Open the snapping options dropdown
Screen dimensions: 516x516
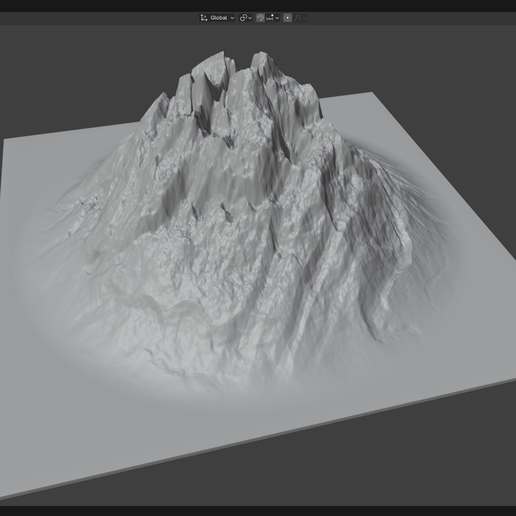point(273,18)
